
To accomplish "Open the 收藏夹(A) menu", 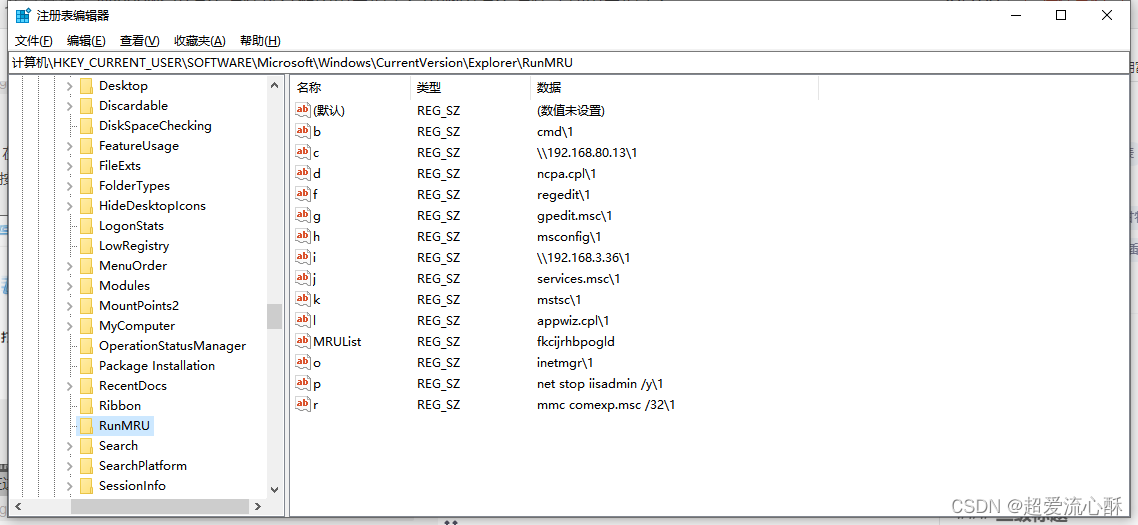I will coord(200,41).
